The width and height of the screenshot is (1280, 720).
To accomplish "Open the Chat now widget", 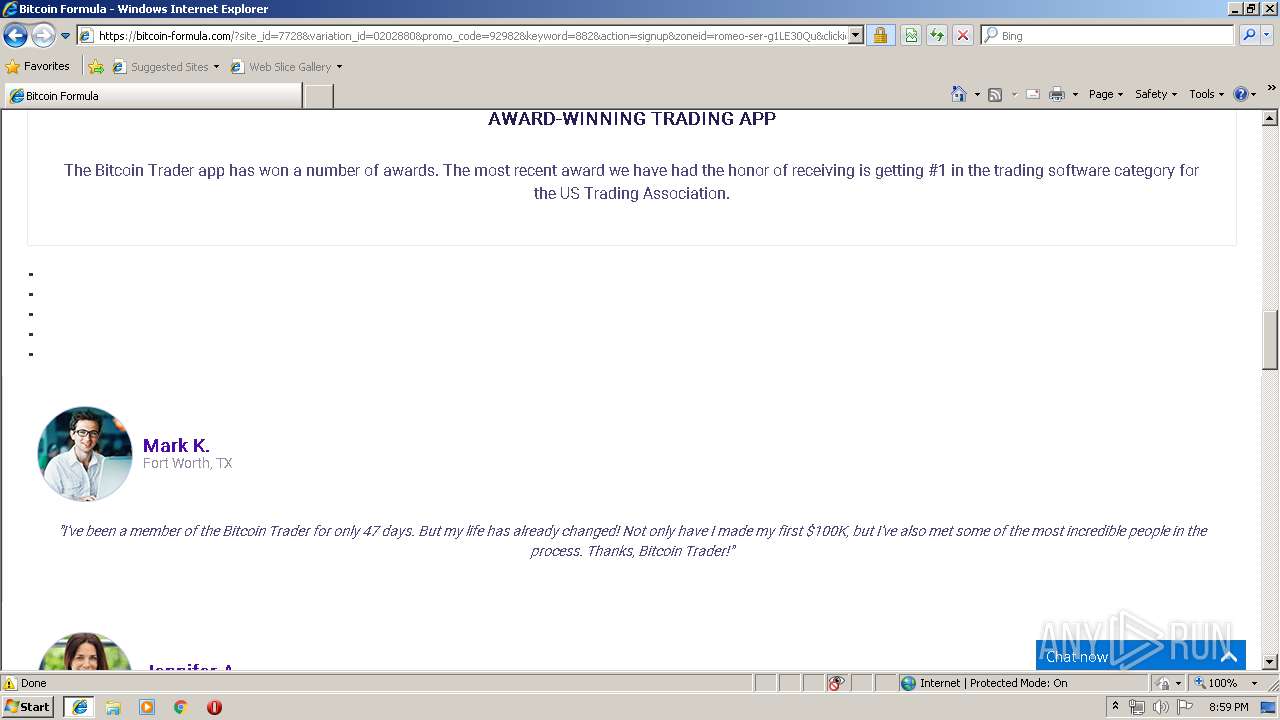I will pyautogui.click(x=1141, y=656).
